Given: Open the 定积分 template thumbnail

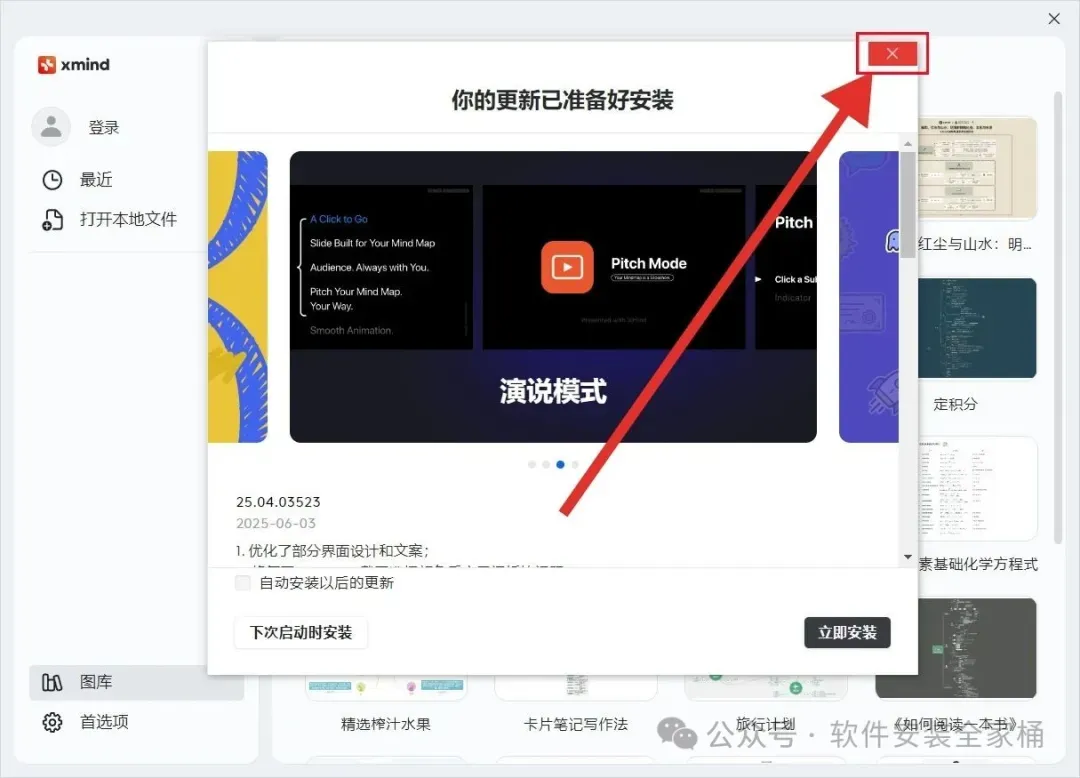Looking at the screenshot, I should pyautogui.click(x=977, y=328).
